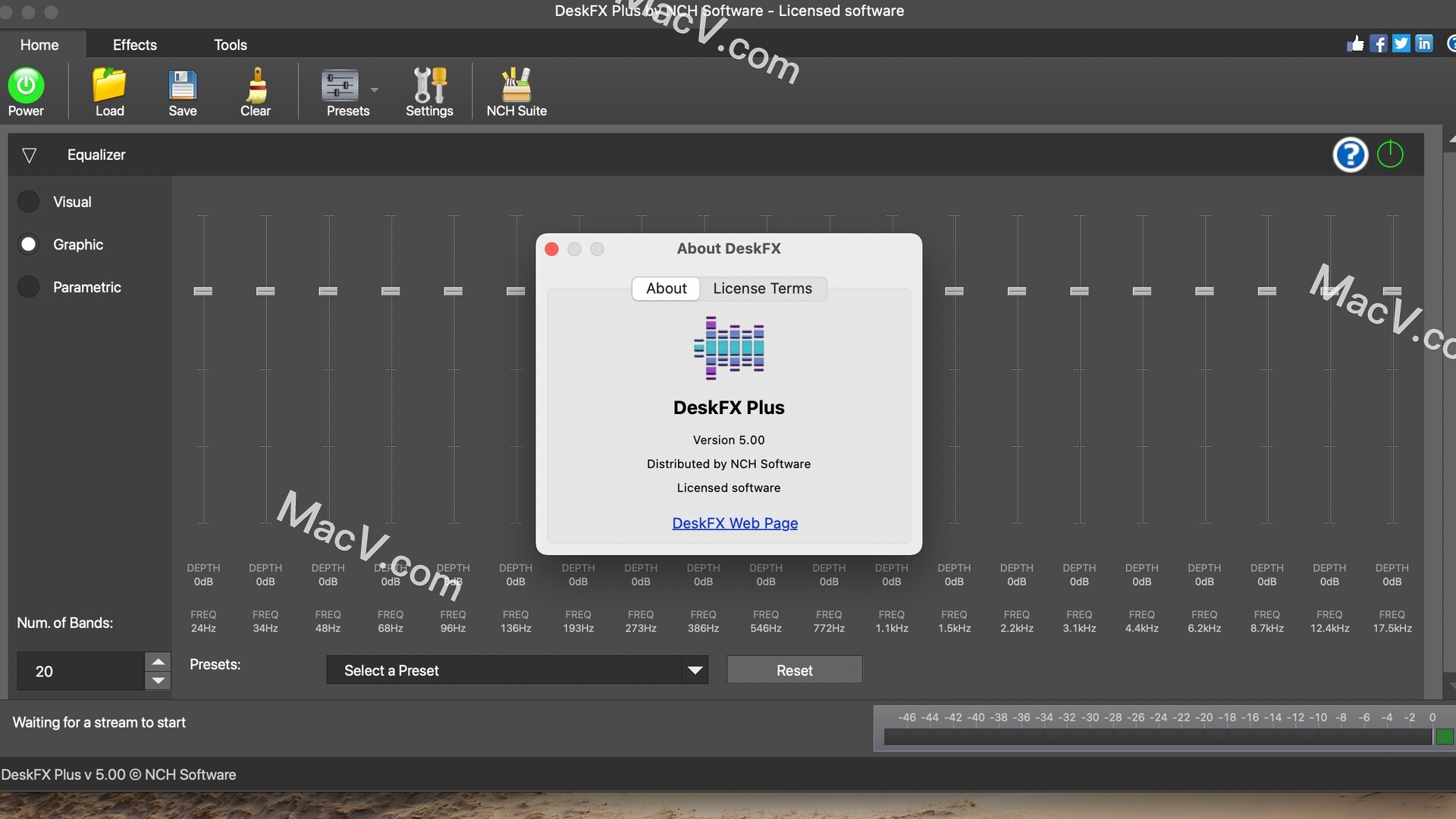Screen dimensions: 1456x819
Task: Select the Graphic equalizer mode
Action: click(x=28, y=244)
